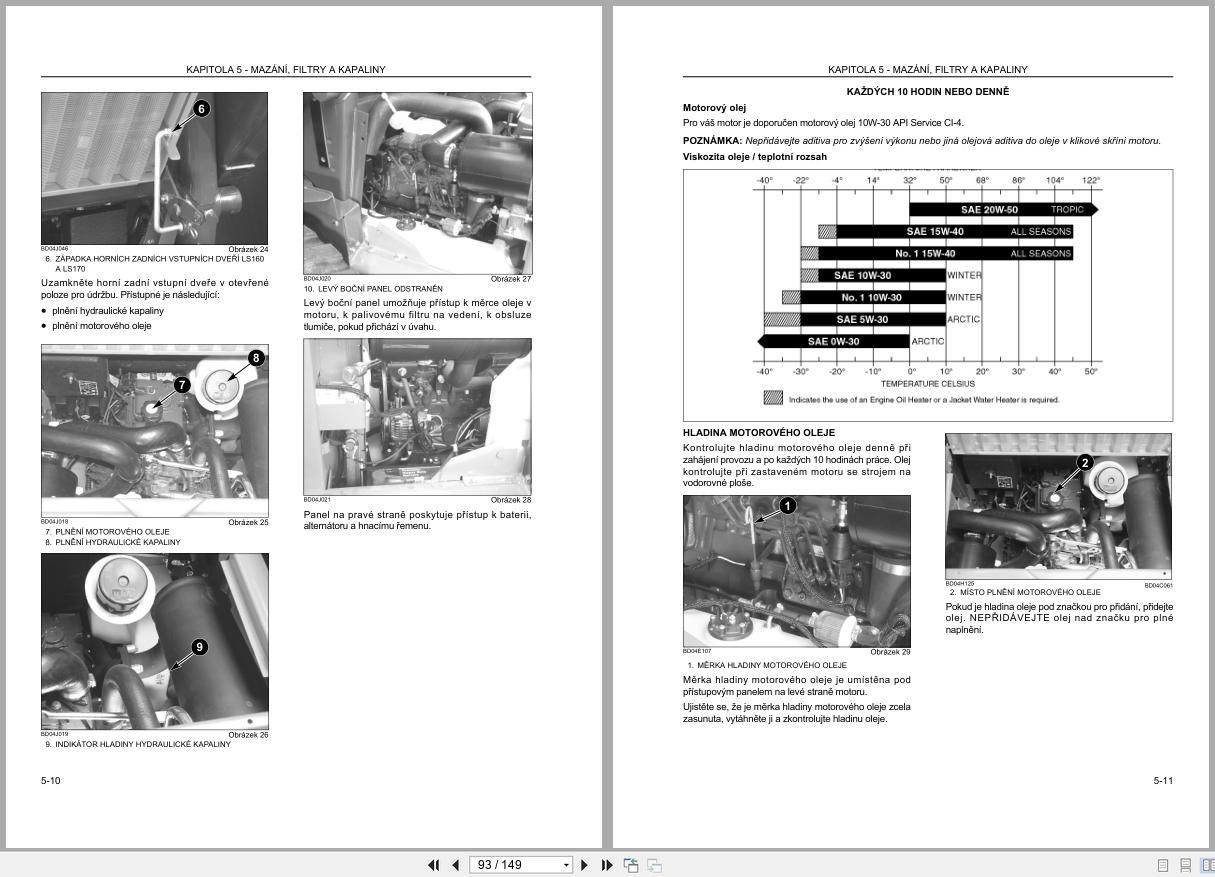The height and width of the screenshot is (877, 1215).
Task: Click the Obrázek 27 left side panel photo
Action: coord(417,183)
